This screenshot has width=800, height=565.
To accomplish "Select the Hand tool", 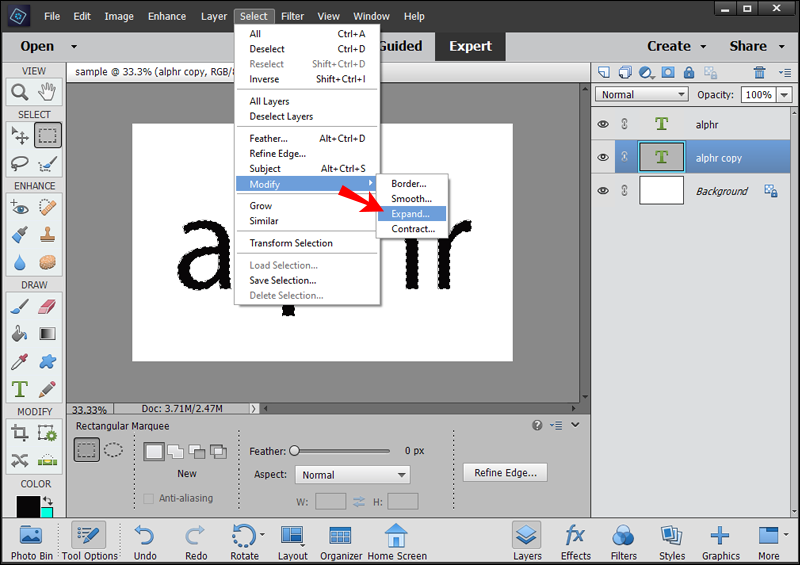I will coord(47,92).
